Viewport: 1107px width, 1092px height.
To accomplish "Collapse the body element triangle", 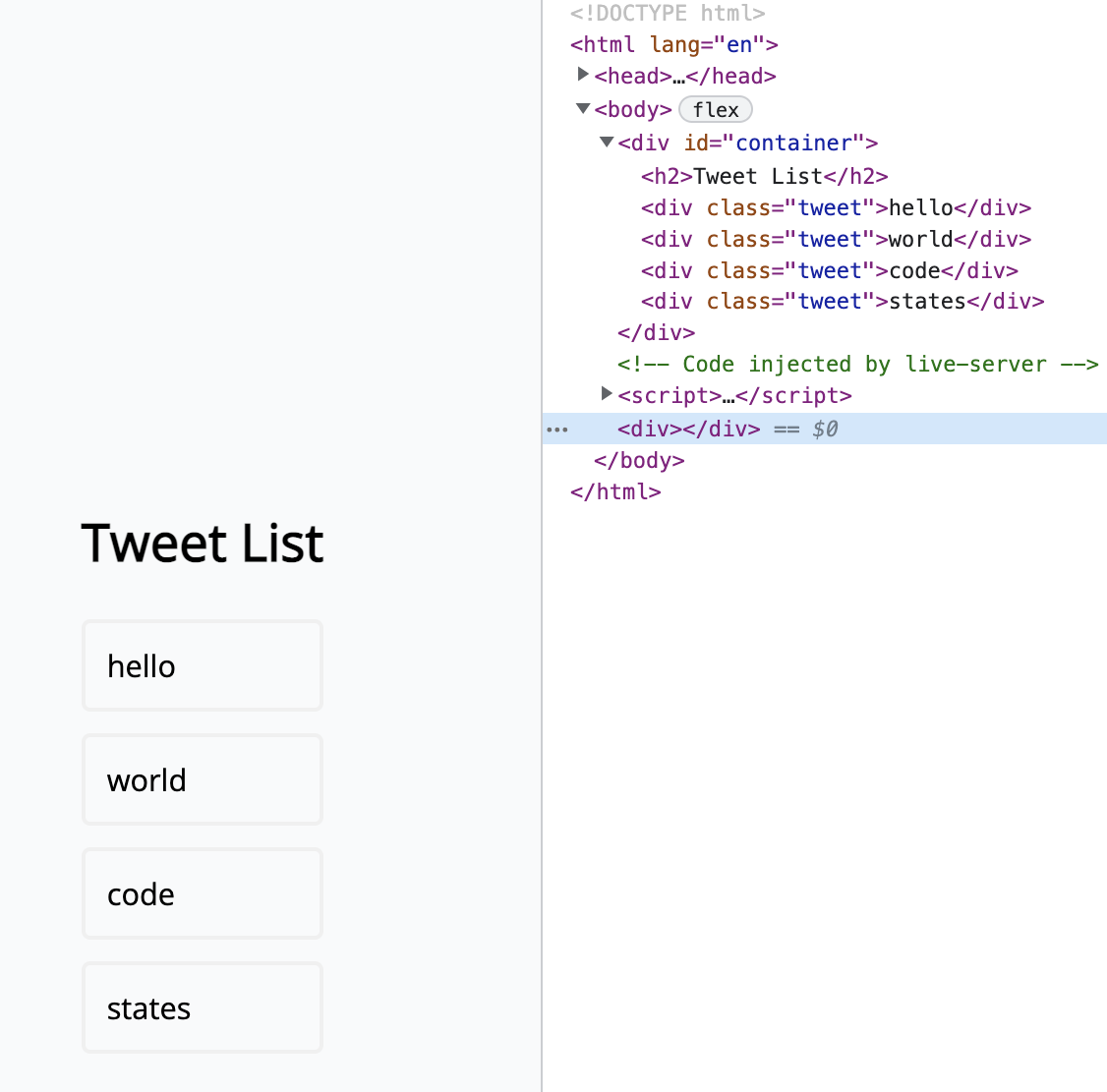I will pyautogui.click(x=583, y=108).
